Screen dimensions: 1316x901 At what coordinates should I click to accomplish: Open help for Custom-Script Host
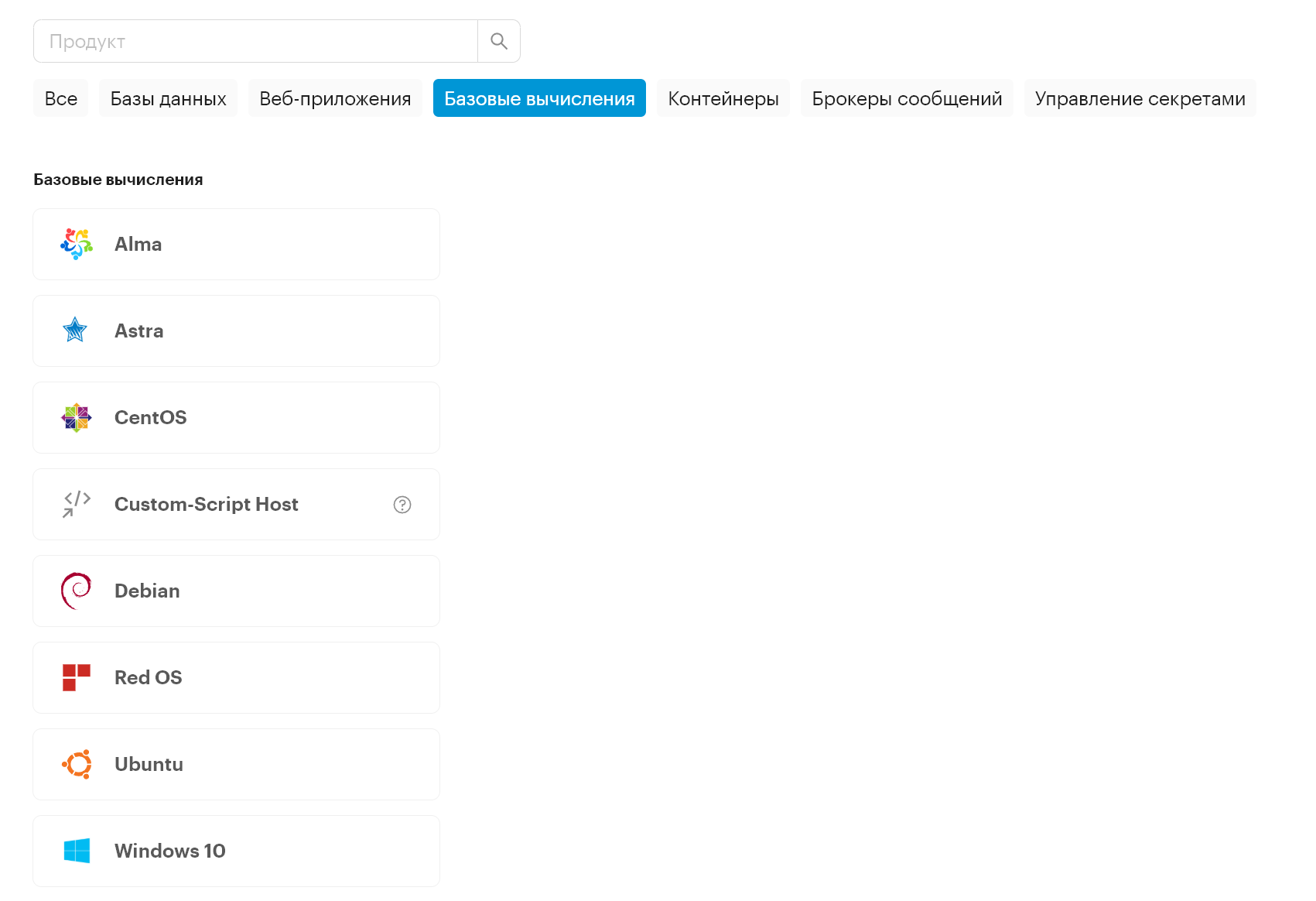tap(402, 505)
